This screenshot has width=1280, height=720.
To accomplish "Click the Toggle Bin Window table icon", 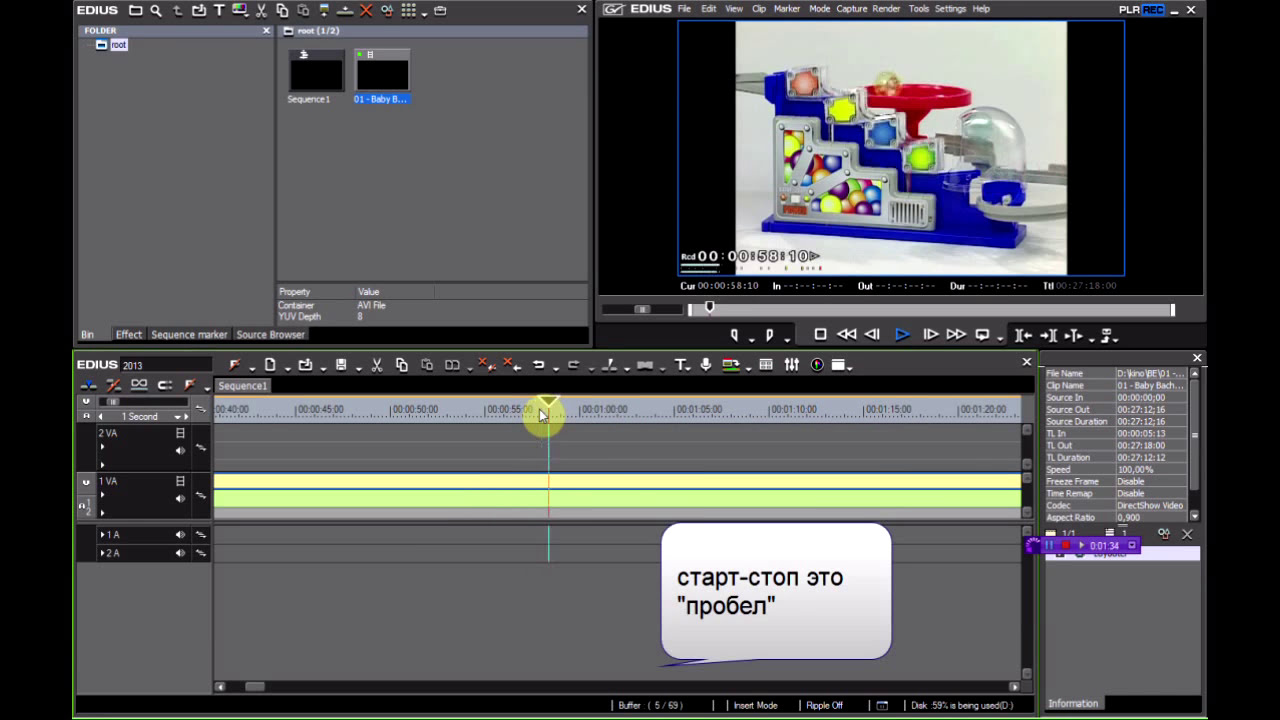I will (766, 365).
